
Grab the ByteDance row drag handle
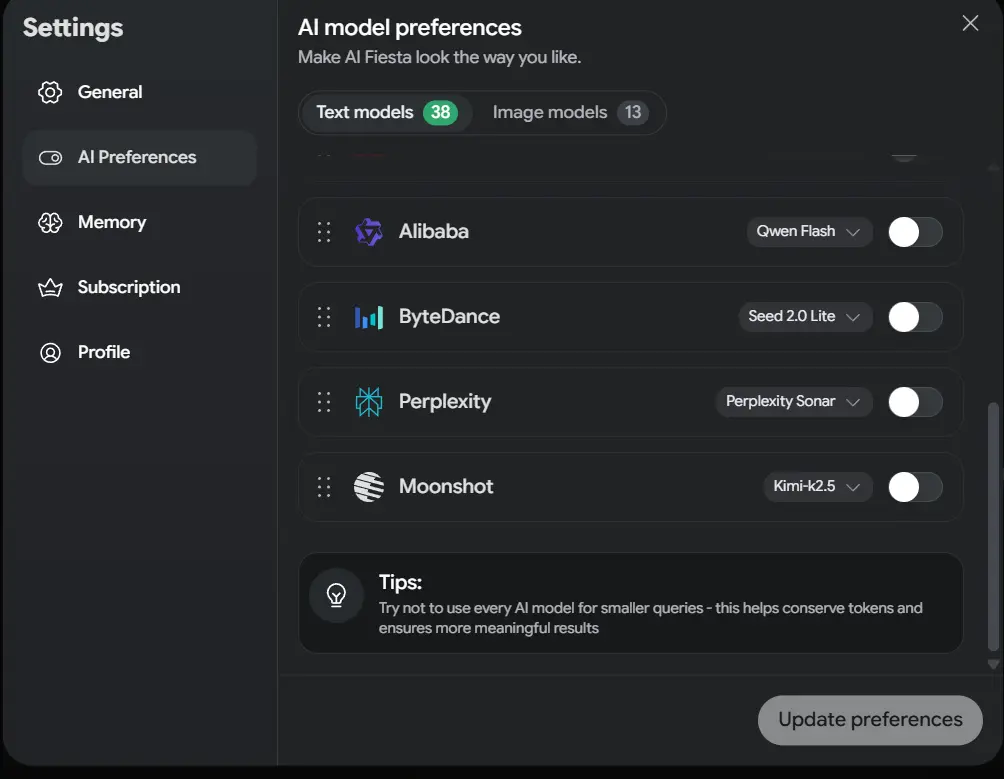pyautogui.click(x=324, y=317)
